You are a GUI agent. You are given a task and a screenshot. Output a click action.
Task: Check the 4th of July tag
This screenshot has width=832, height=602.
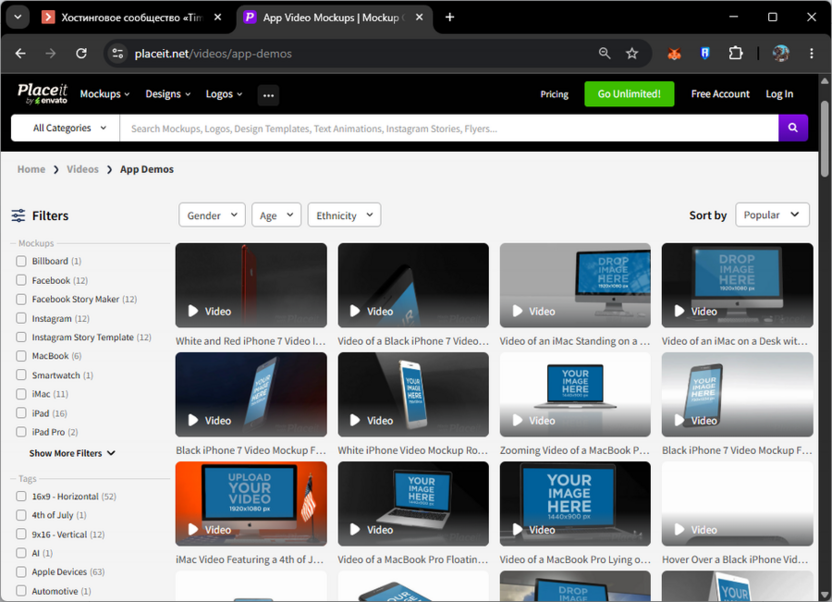pyautogui.click(x=21, y=515)
